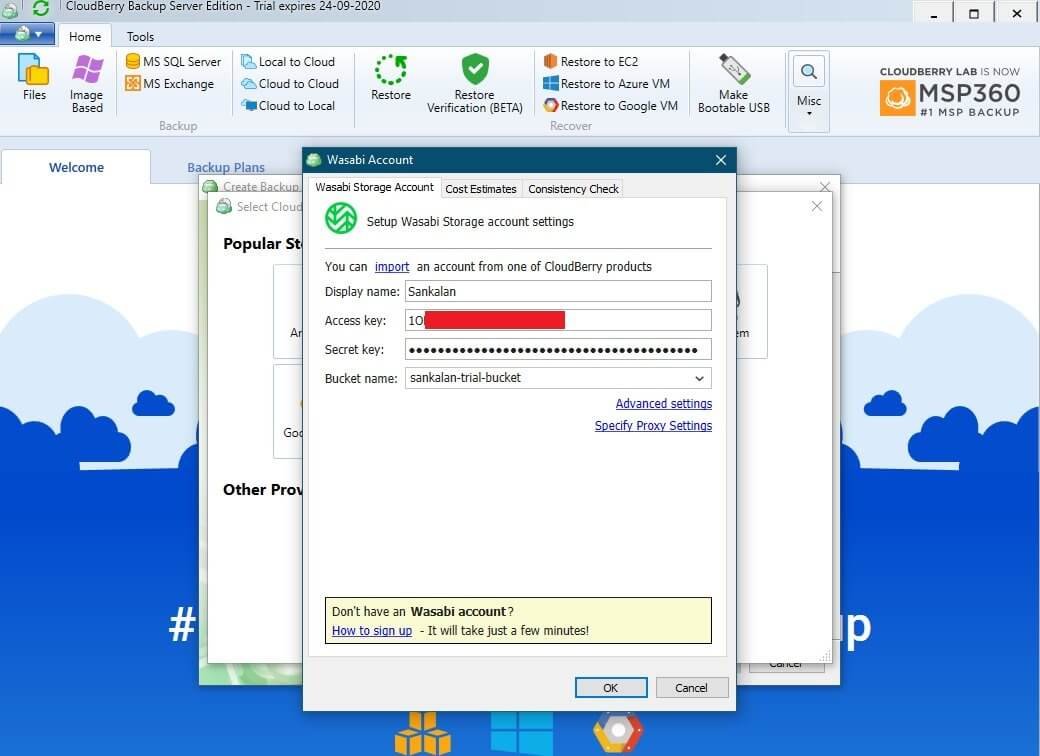Open the Backup Plans tab
This screenshot has width=1040, height=756.
coord(226,167)
